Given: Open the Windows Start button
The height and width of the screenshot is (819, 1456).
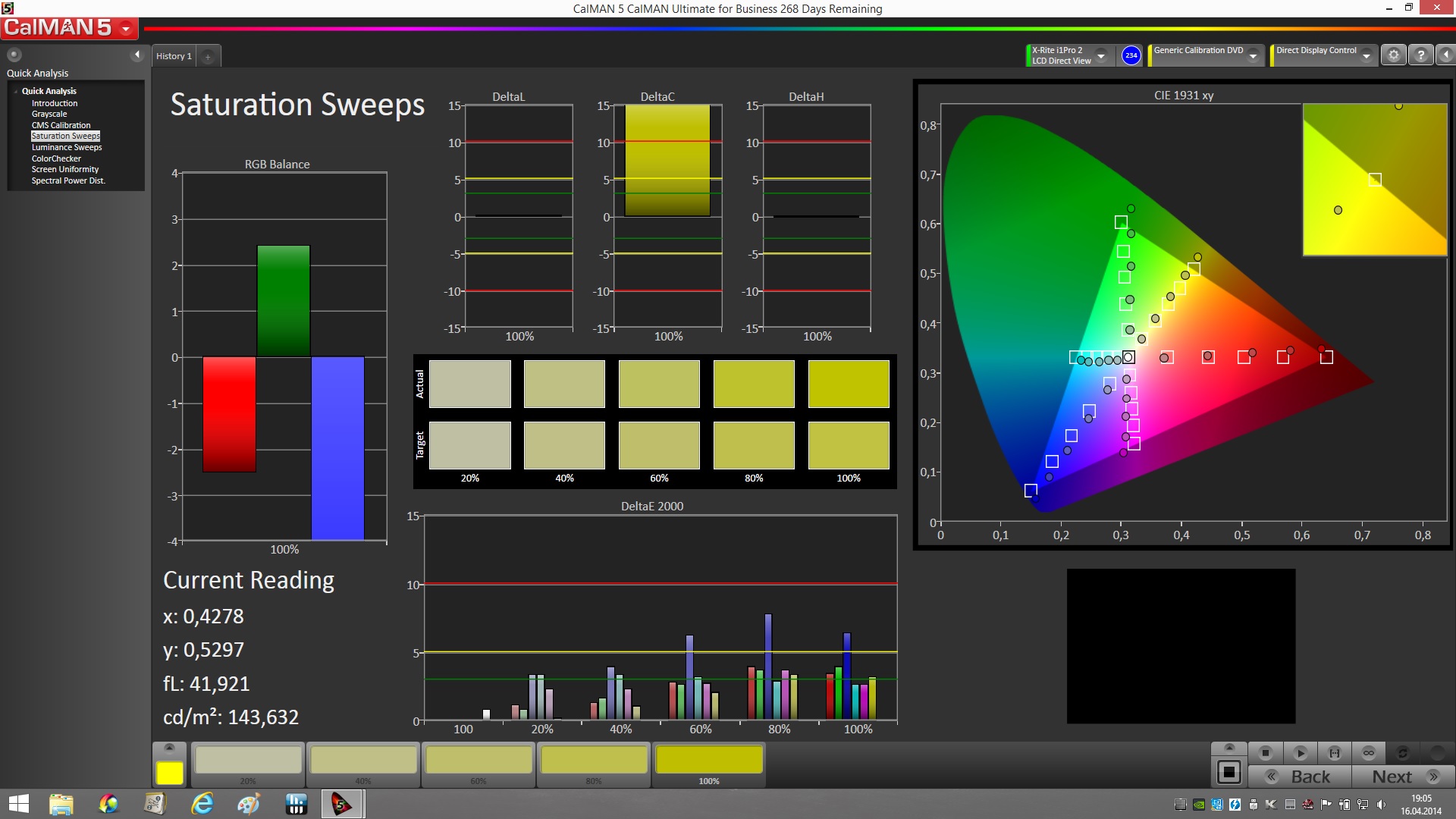Looking at the screenshot, I should point(18,804).
